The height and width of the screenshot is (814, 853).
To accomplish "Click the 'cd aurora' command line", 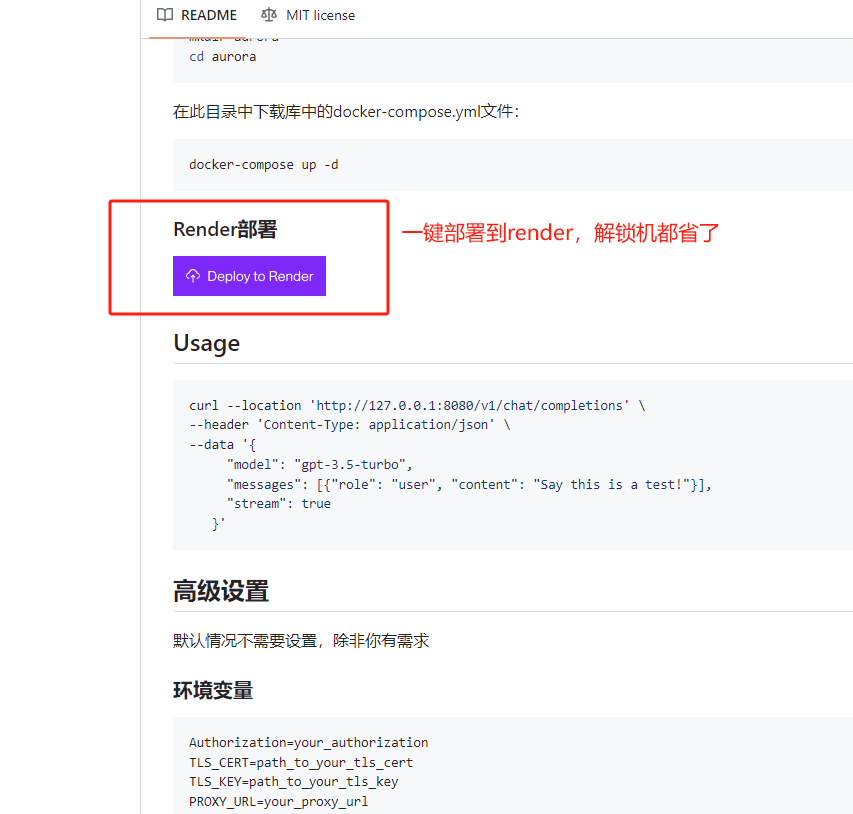I will tap(222, 57).
